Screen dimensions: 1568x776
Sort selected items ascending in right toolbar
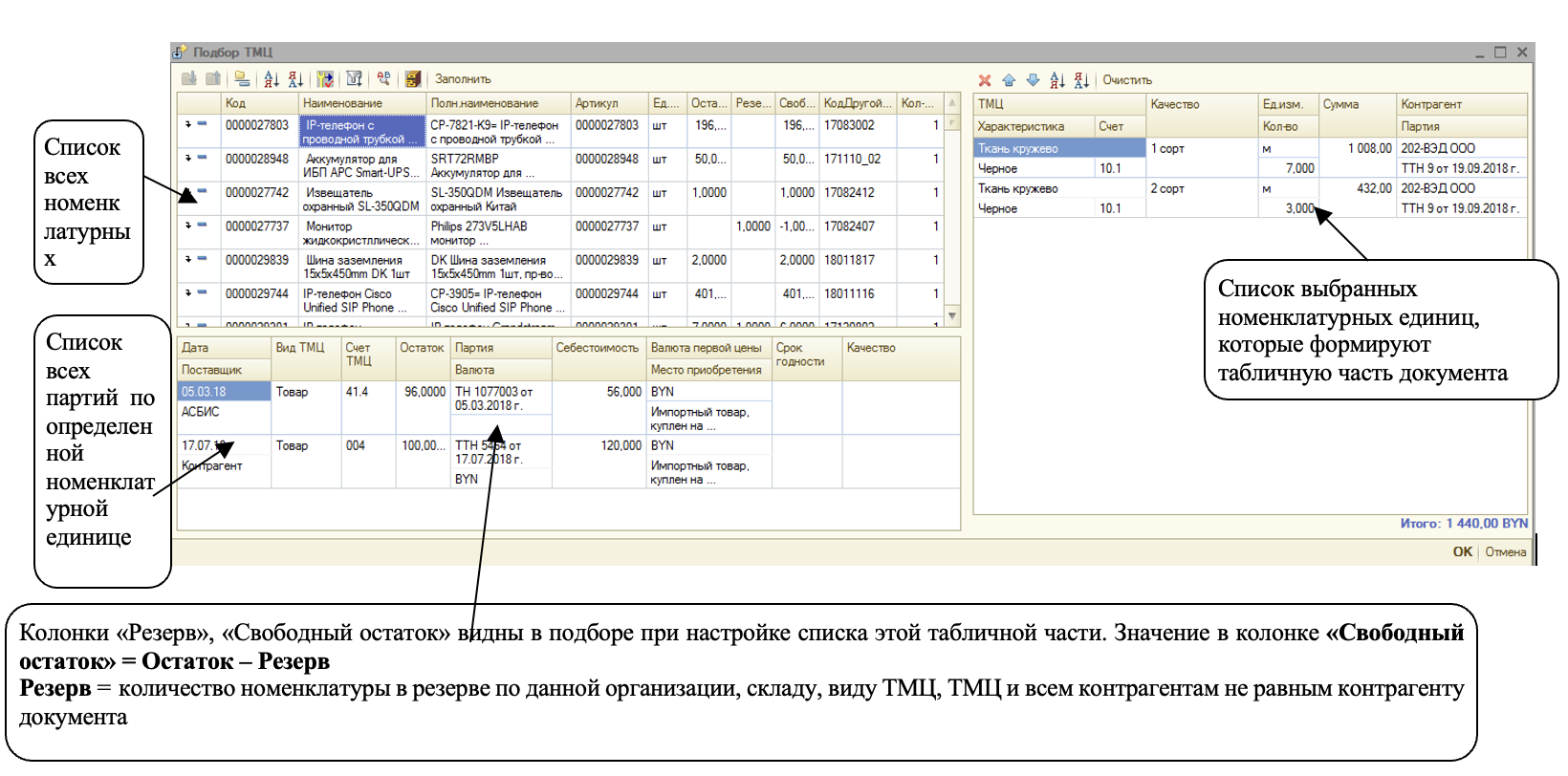1056,80
